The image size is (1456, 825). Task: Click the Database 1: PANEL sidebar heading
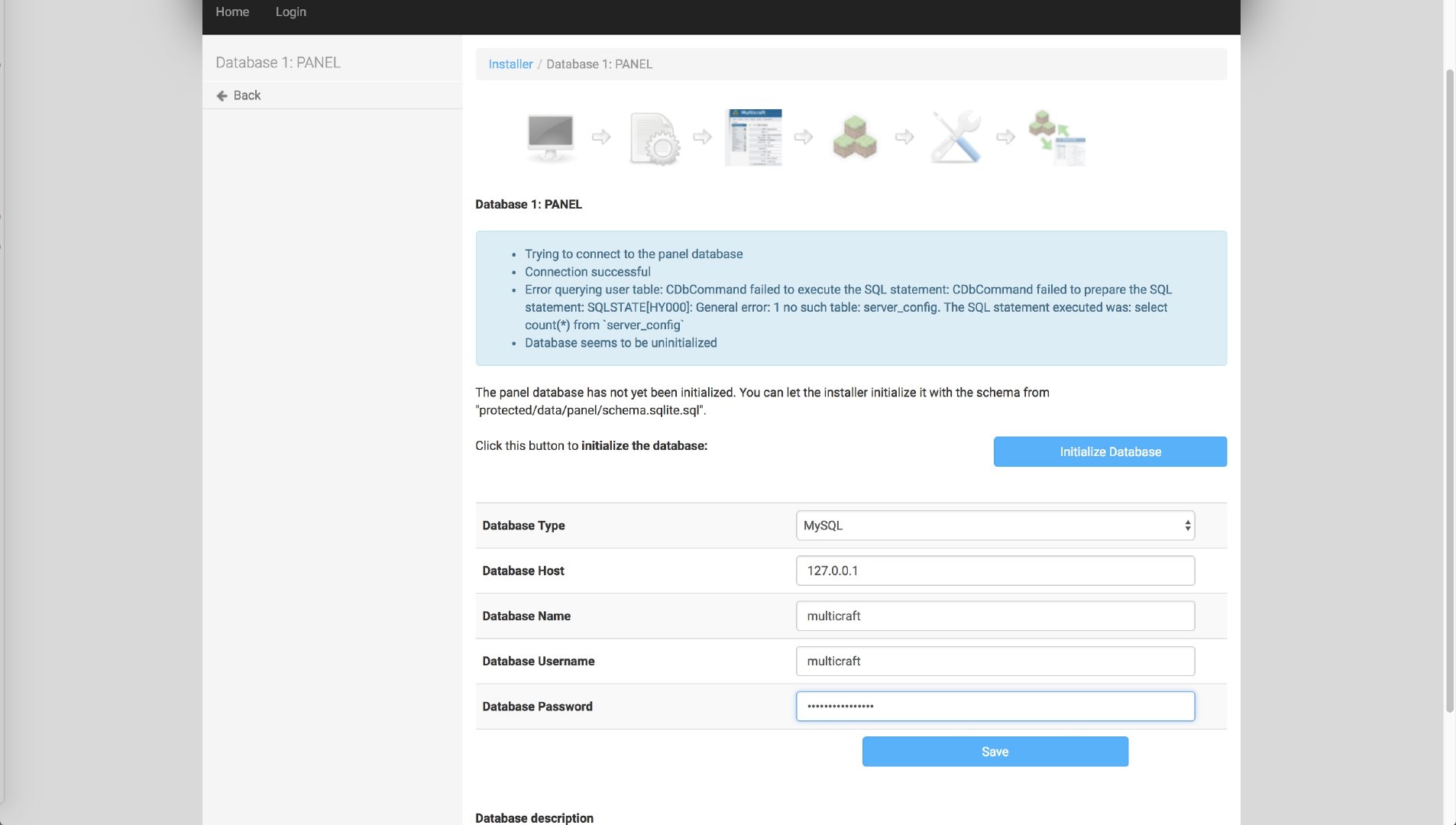[278, 63]
